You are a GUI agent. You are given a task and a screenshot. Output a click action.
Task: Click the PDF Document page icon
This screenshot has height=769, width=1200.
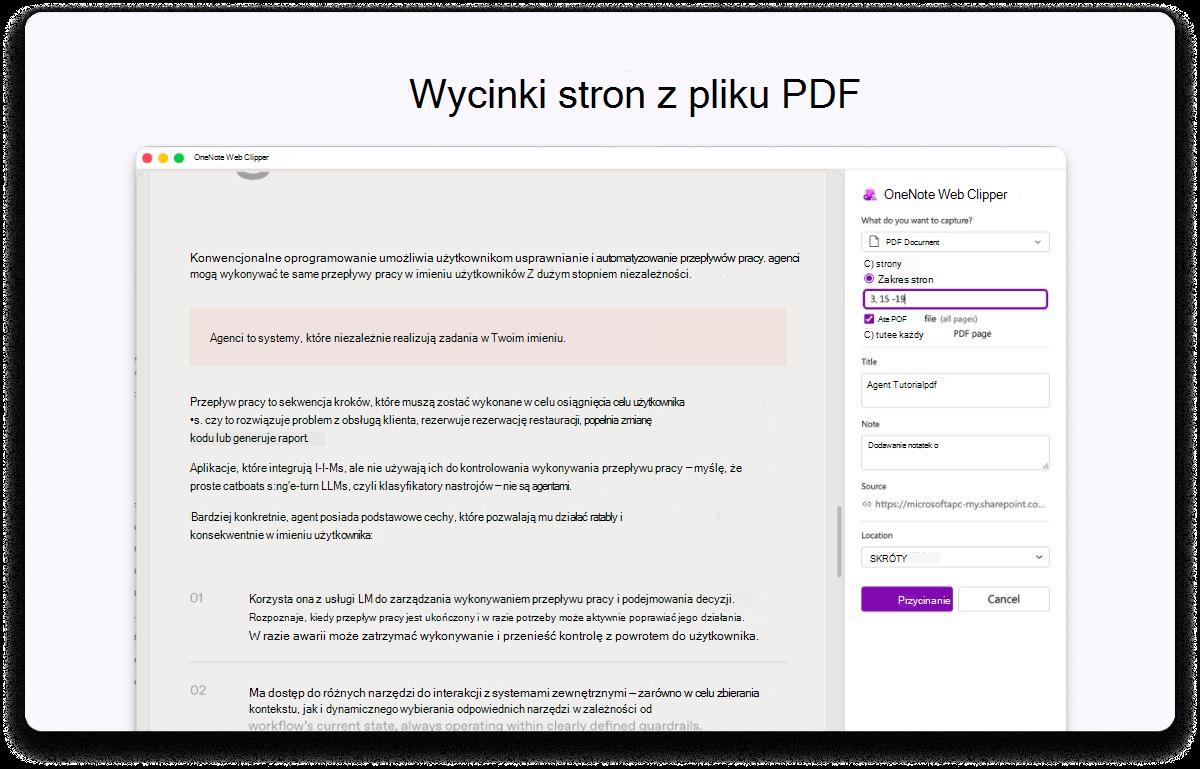(874, 242)
